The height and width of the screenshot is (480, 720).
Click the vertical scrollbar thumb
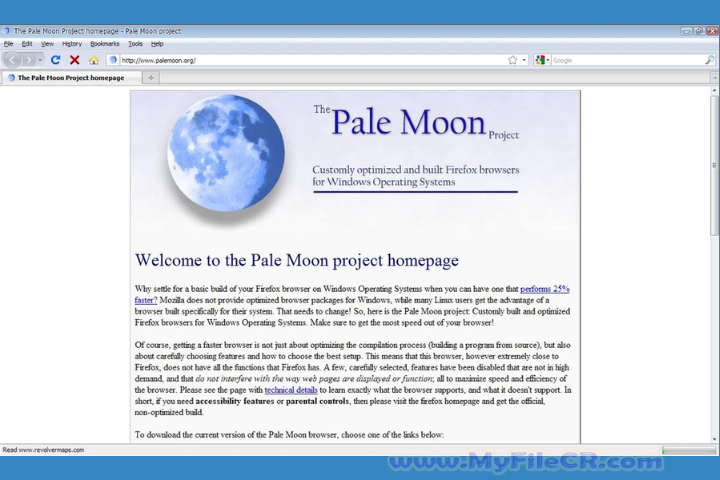coord(714,166)
